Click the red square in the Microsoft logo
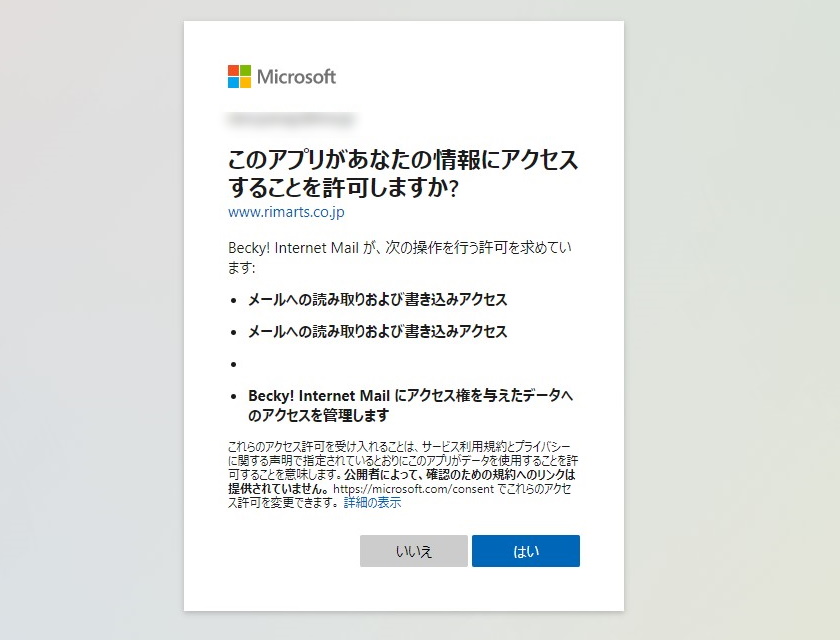The image size is (840, 640). pyautogui.click(x=236, y=70)
